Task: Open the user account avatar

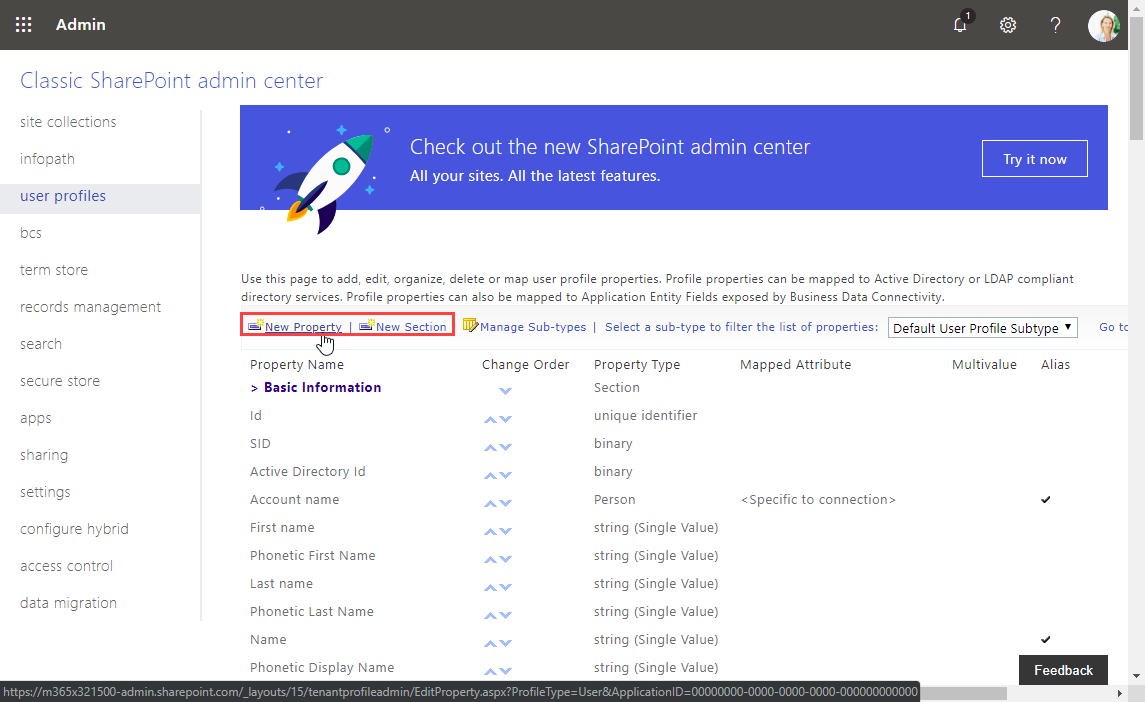Action: click(x=1103, y=26)
